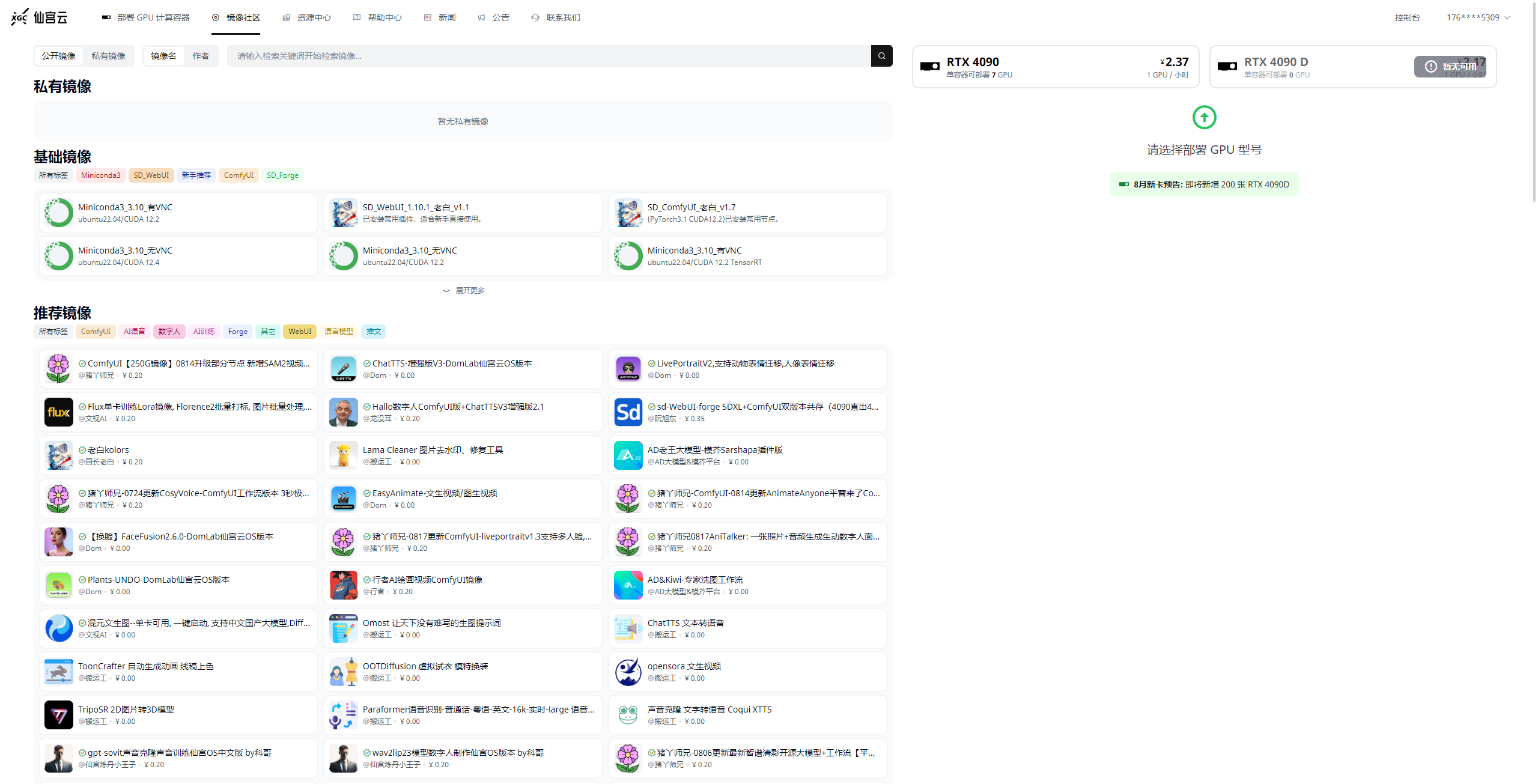This screenshot has width=1538, height=784.
Task: Toggle the AI语音 tag filter
Action: click(135, 332)
